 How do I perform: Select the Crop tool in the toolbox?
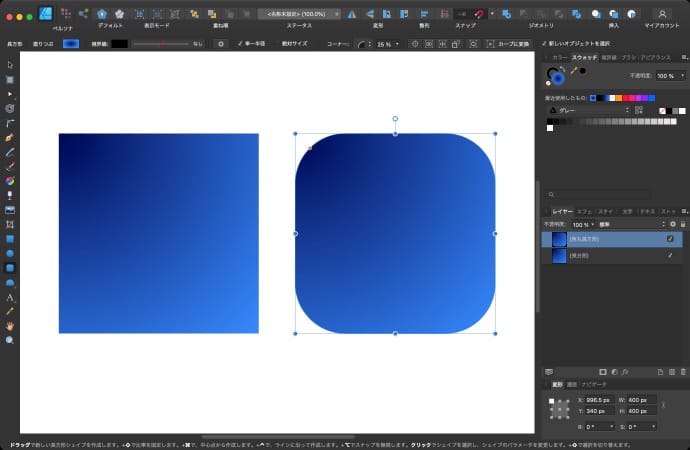point(10,224)
